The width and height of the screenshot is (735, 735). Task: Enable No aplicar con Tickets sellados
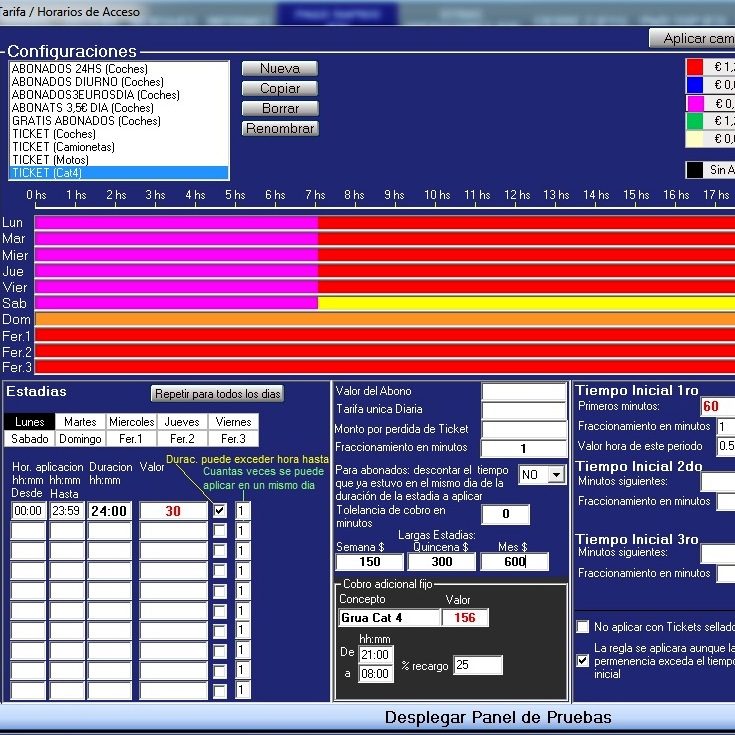[583, 627]
